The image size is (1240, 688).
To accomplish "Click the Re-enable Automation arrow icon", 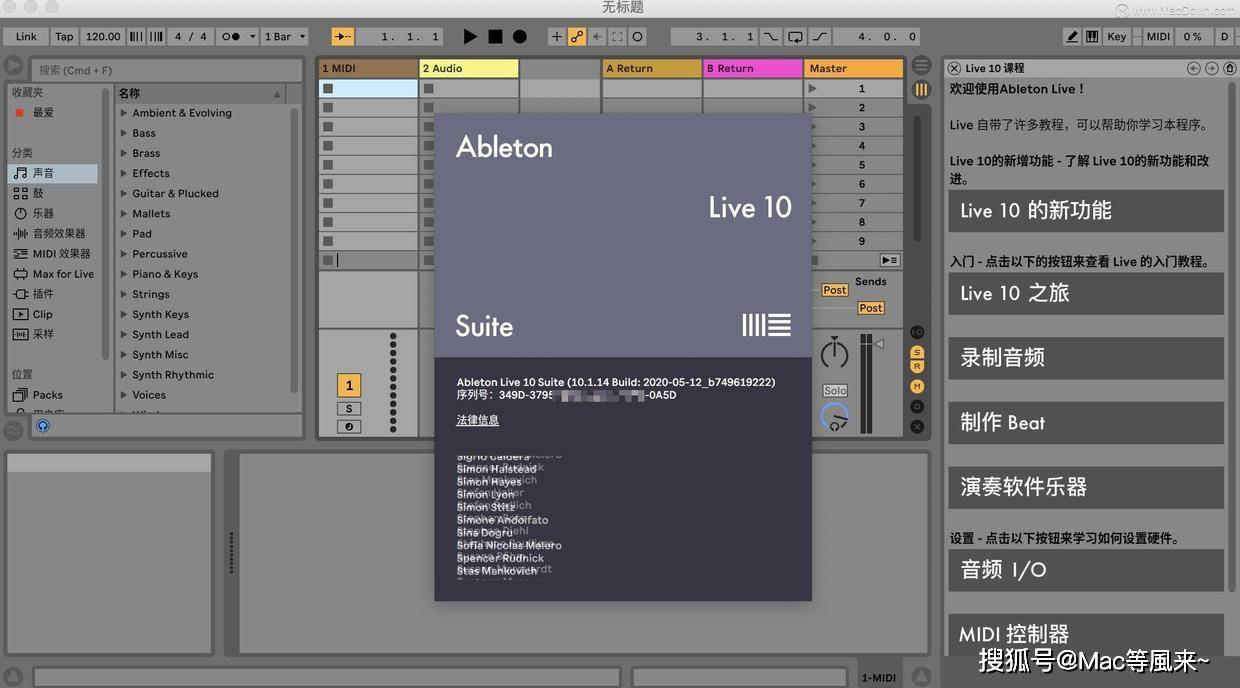I will pyautogui.click(x=597, y=36).
